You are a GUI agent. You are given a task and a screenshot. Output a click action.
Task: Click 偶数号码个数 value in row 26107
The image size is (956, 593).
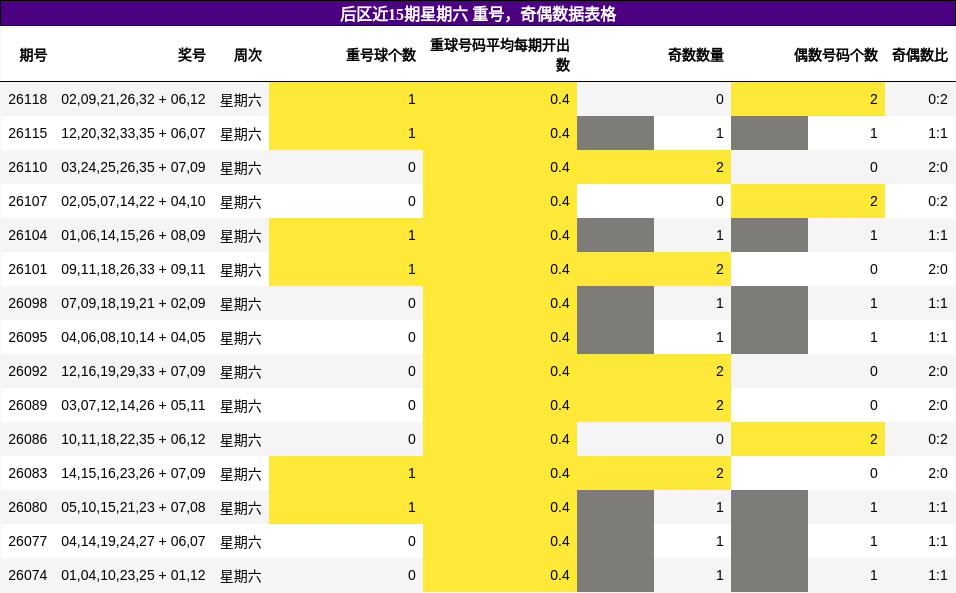874,201
